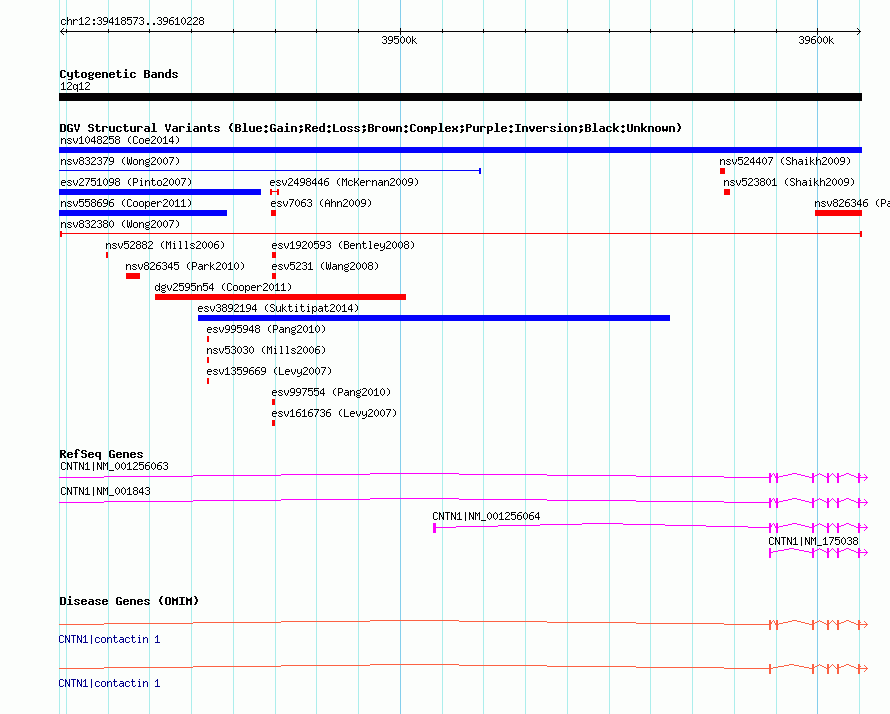Open the dgv2595n54 (Cooper2011) variant label
890x714 pixels.
223,287
